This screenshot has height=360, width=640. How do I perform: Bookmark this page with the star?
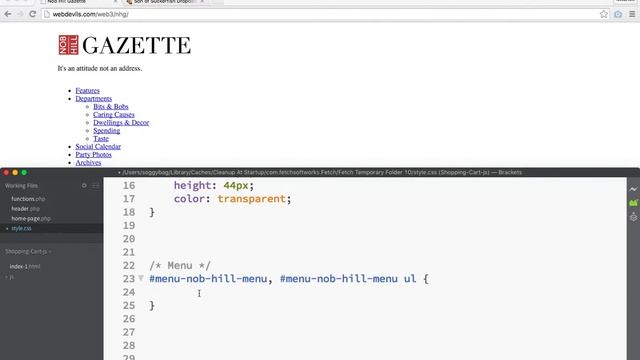pos(604,14)
